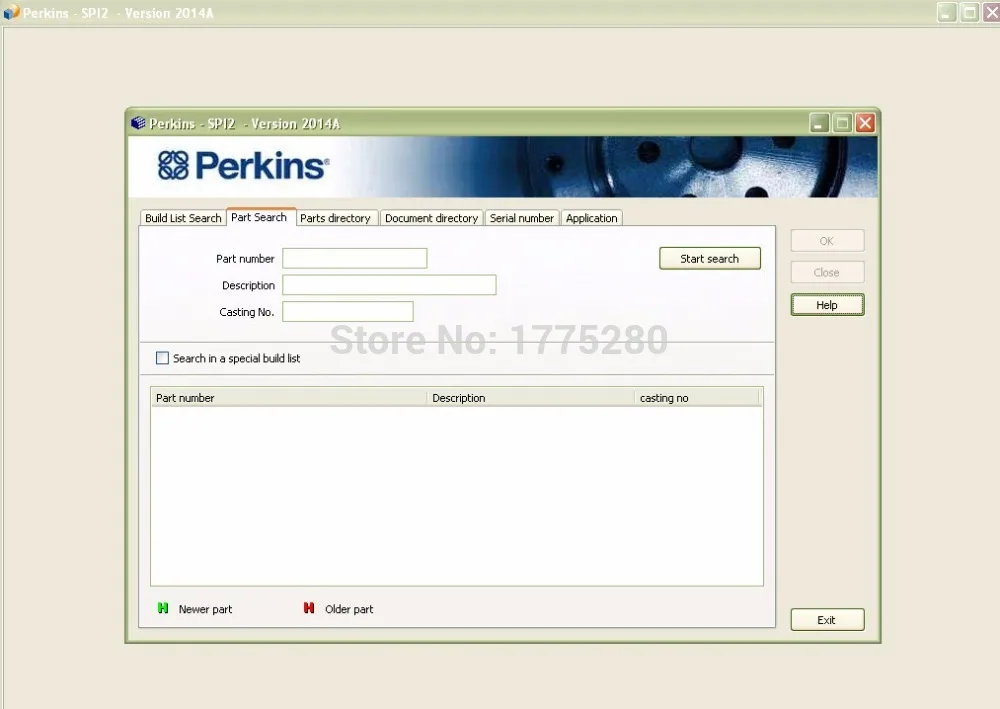Viewport: 1000px width, 709px height.
Task: Click the greyed-out OK button
Action: click(827, 241)
